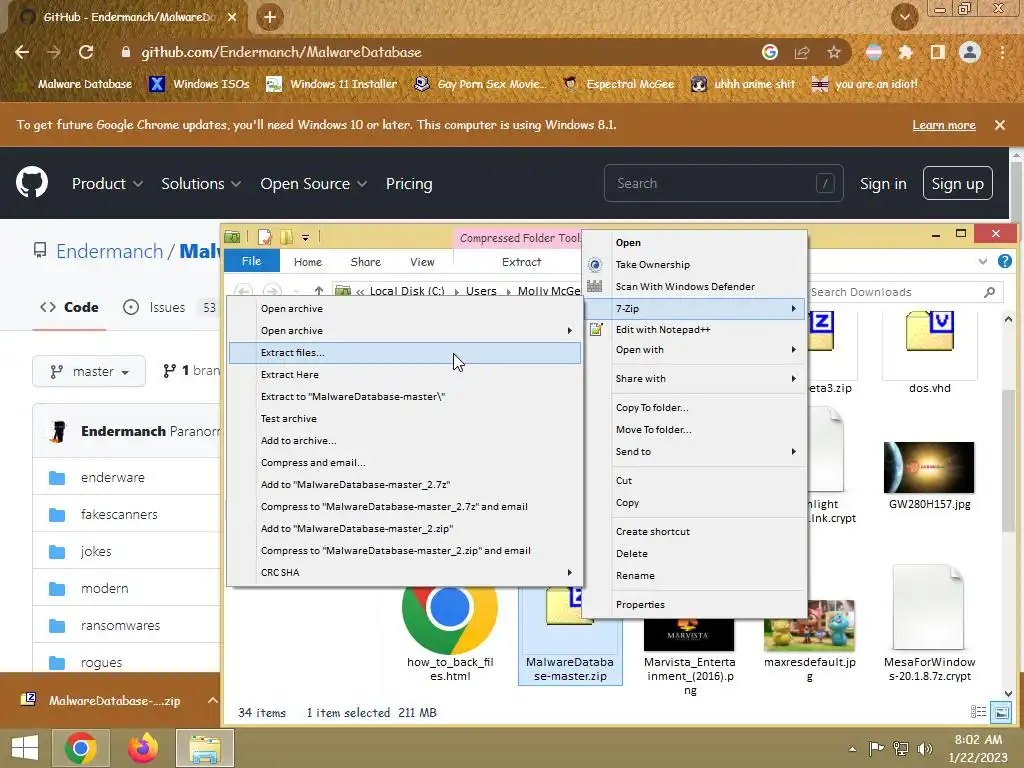Open Windows ISOs bookmark

coord(199,84)
